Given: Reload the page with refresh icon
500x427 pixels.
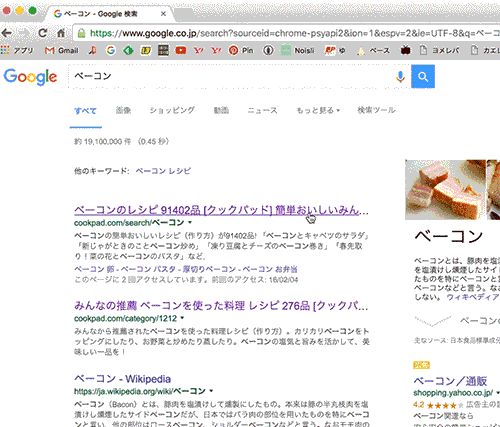Looking at the screenshot, I should 42,33.
